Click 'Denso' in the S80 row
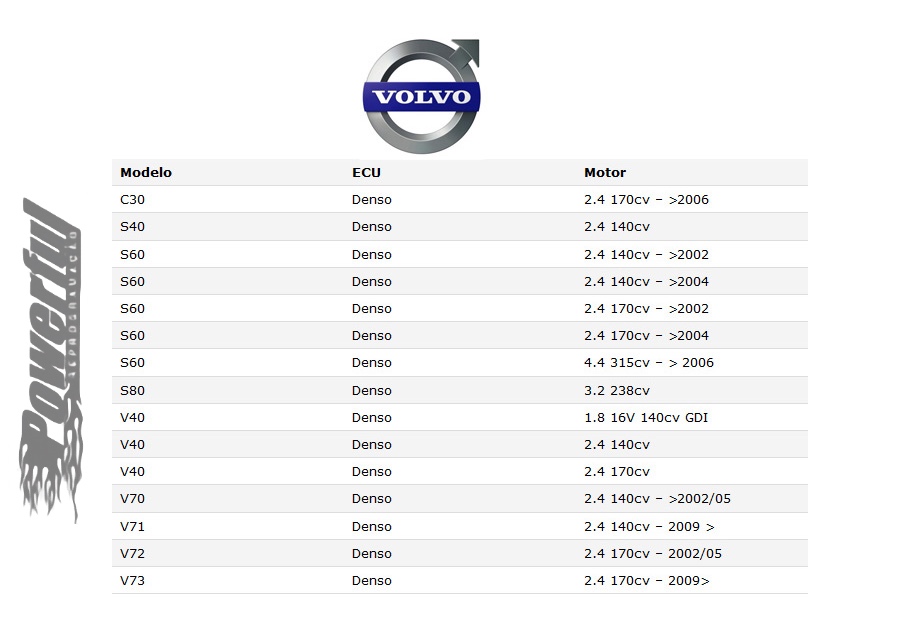900x629 pixels. click(372, 391)
